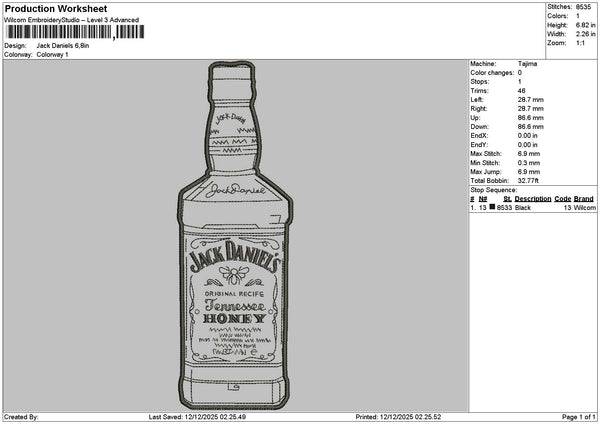This screenshot has width=600, height=424.
Task: Select the Total Bobbin value 32.77ft
Action: click(x=528, y=181)
